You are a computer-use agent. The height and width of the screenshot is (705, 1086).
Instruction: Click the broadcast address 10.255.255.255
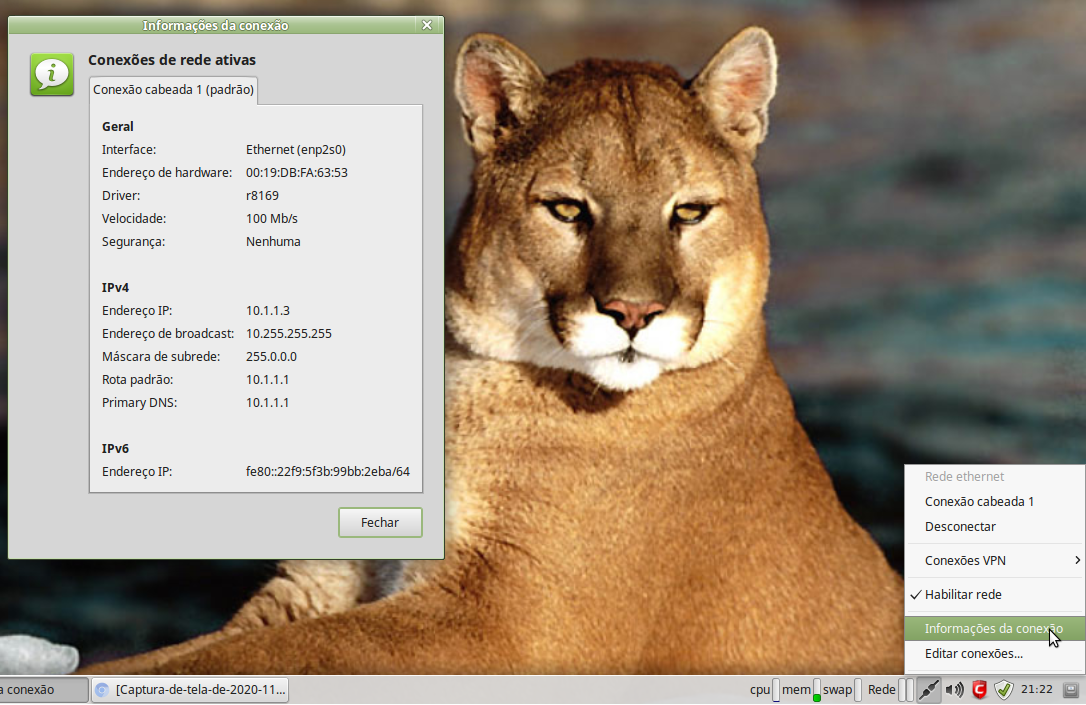(x=289, y=334)
